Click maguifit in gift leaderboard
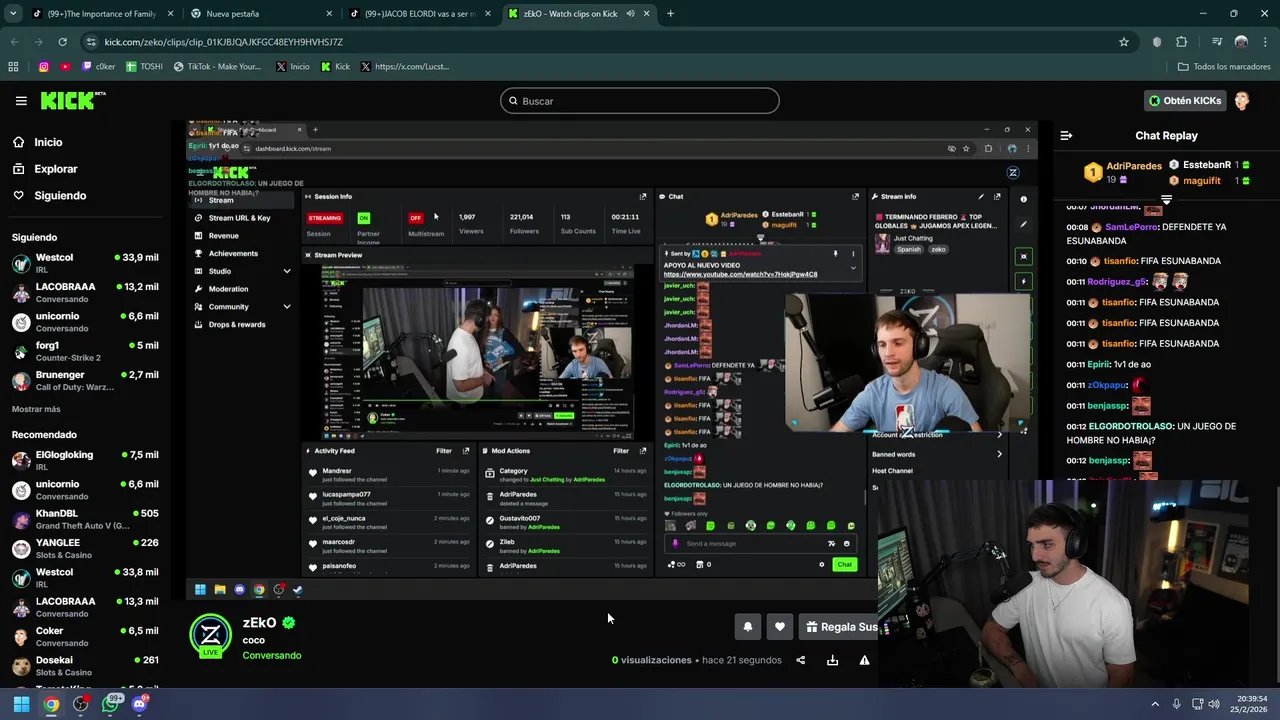This screenshot has width=1280, height=720. coord(1202,181)
